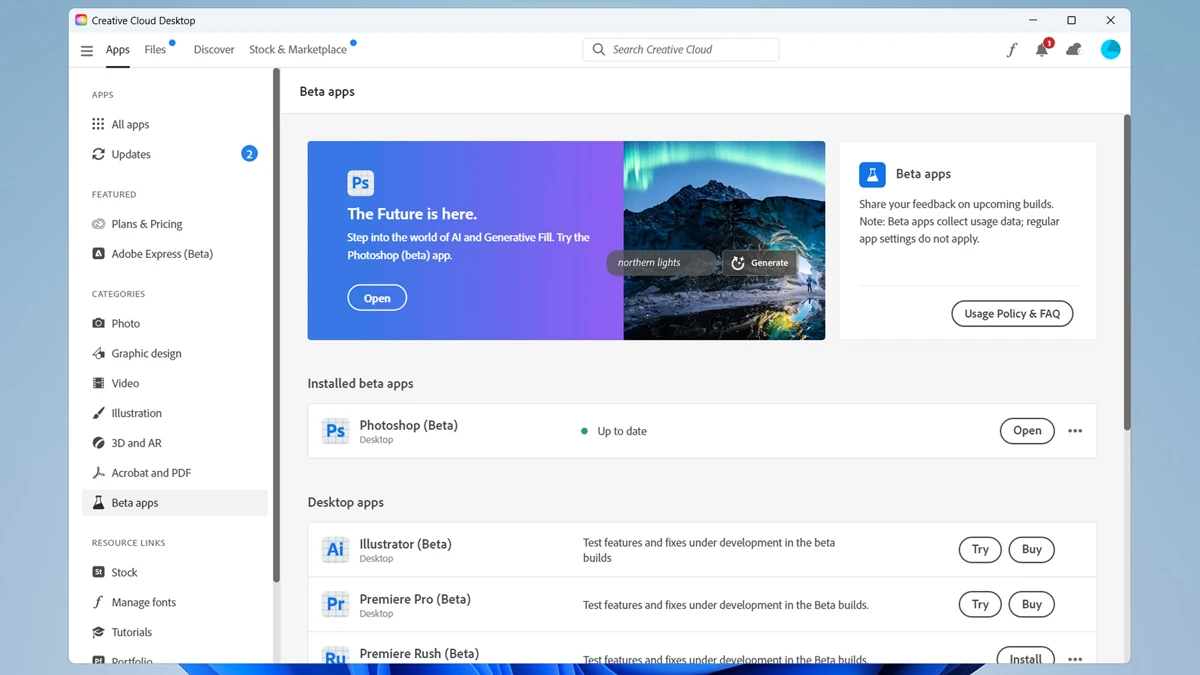Screen dimensions: 1200x675
Task: Click Install for Premiere Rush (Beta)
Action: pyautogui.click(x=1026, y=657)
